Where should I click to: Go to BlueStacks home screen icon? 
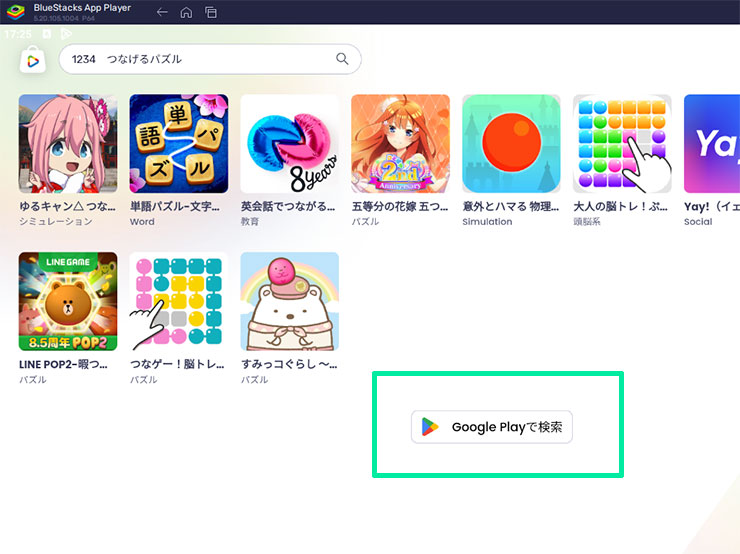186,12
